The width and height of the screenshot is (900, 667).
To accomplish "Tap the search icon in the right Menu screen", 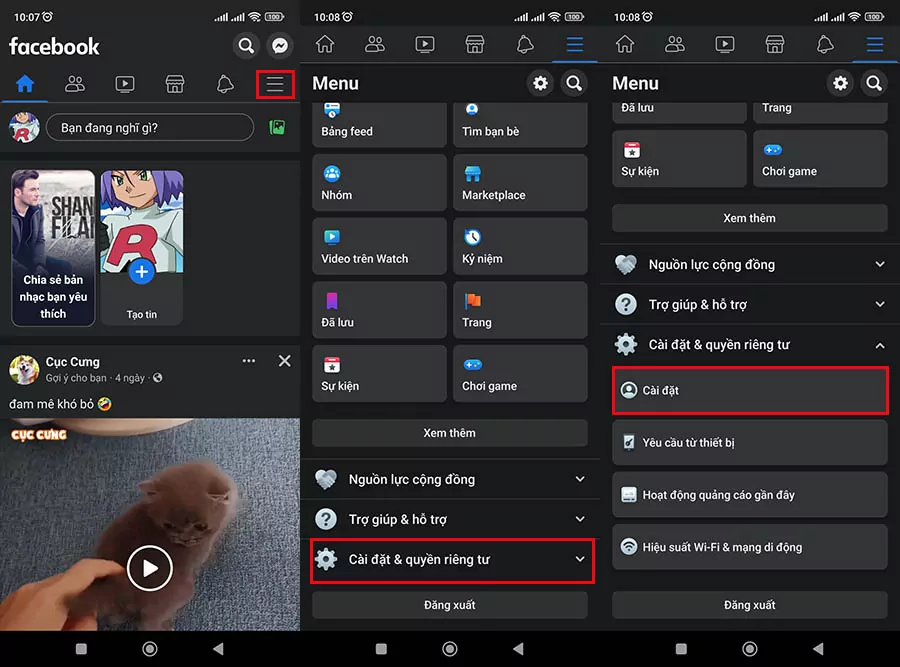I will tap(874, 83).
